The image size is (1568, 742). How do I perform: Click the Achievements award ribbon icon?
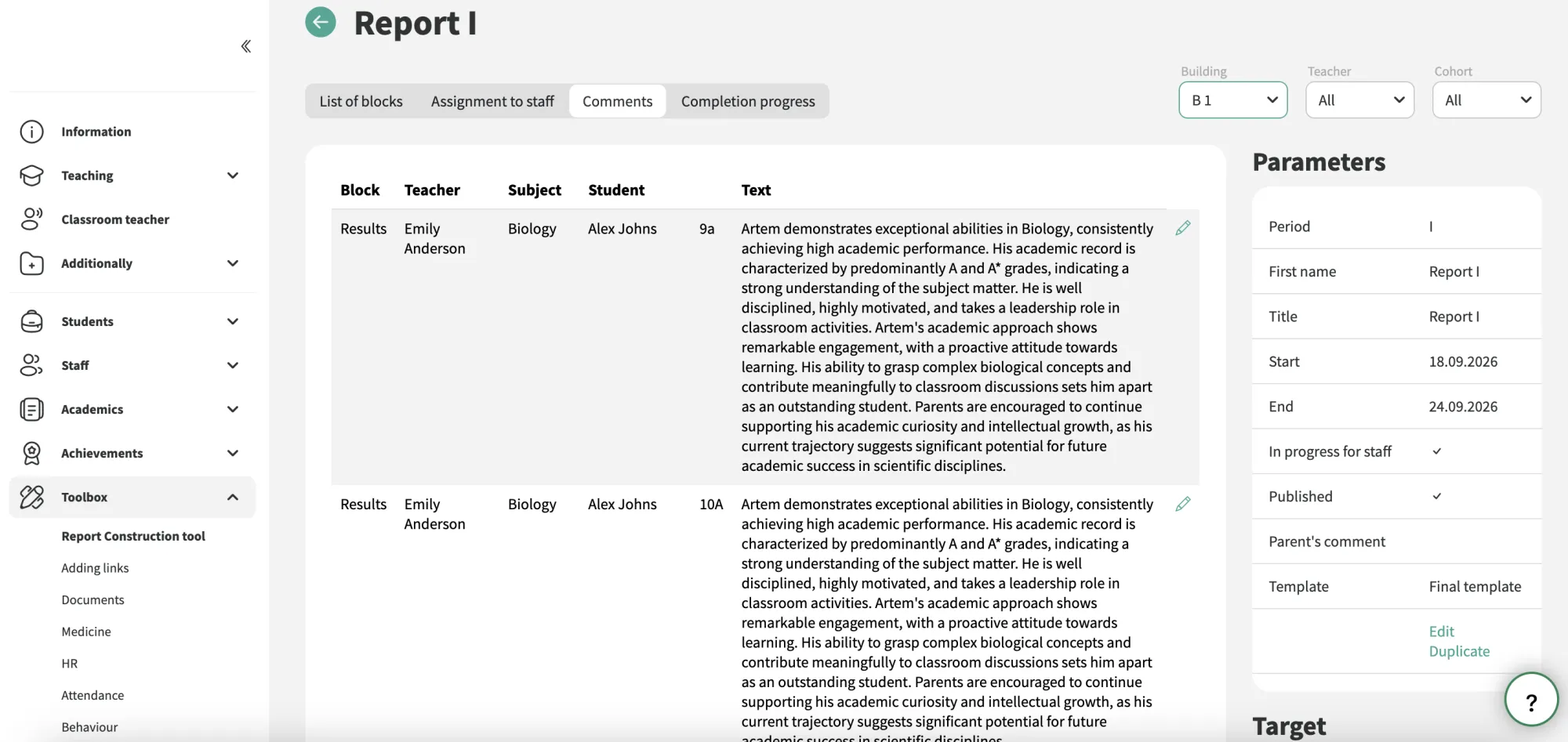point(31,453)
